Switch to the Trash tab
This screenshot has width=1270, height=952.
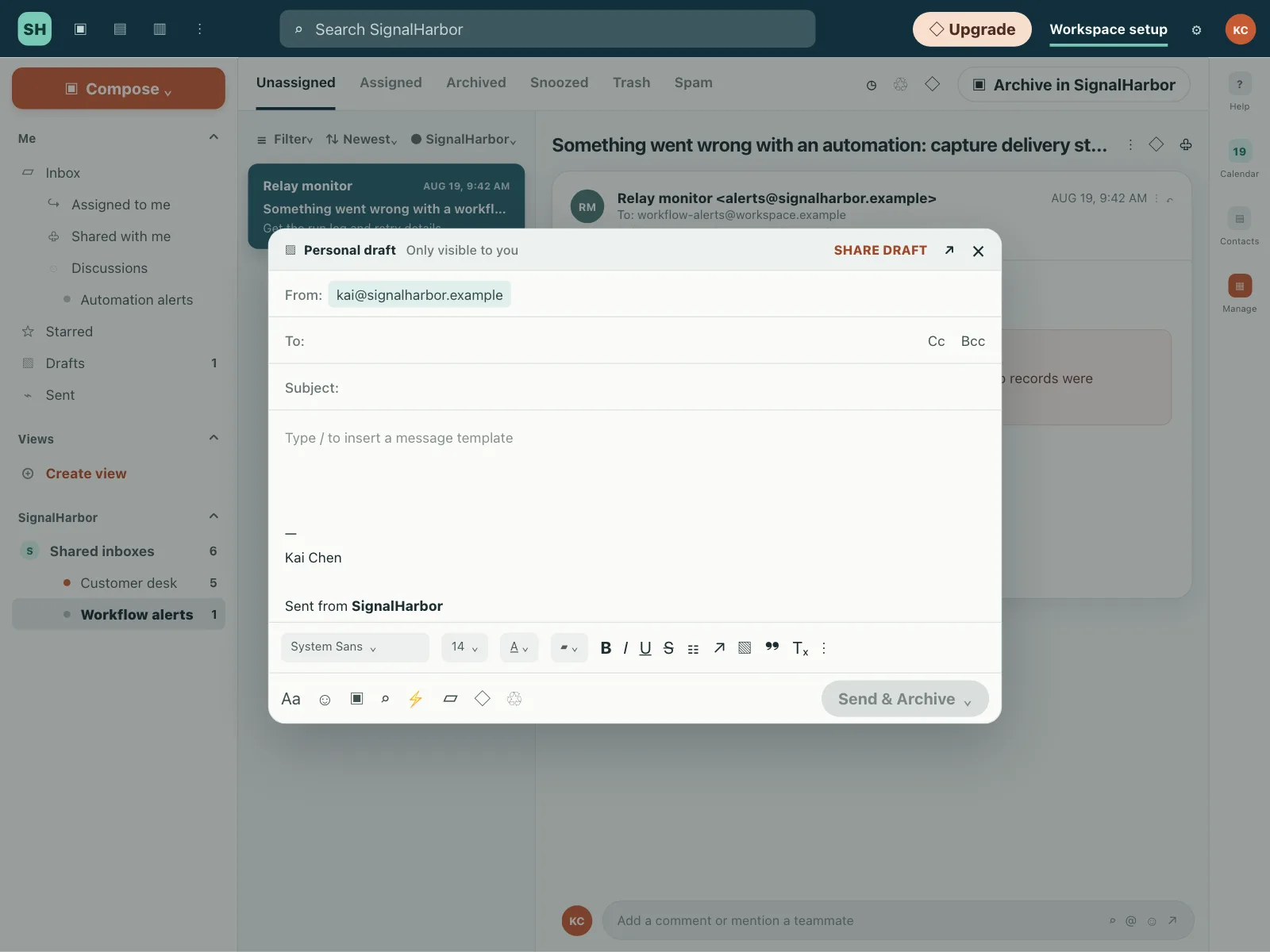[x=632, y=83]
